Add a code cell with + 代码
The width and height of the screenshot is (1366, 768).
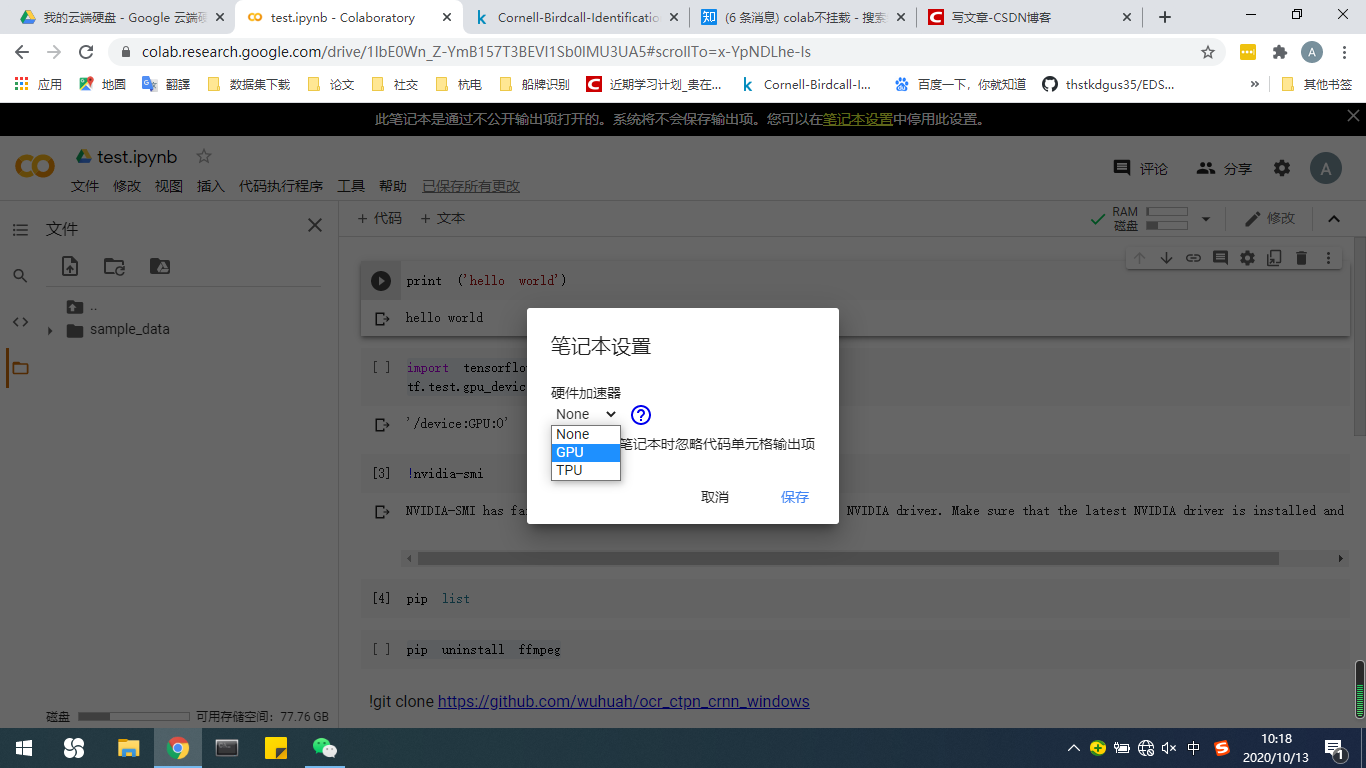point(380,218)
